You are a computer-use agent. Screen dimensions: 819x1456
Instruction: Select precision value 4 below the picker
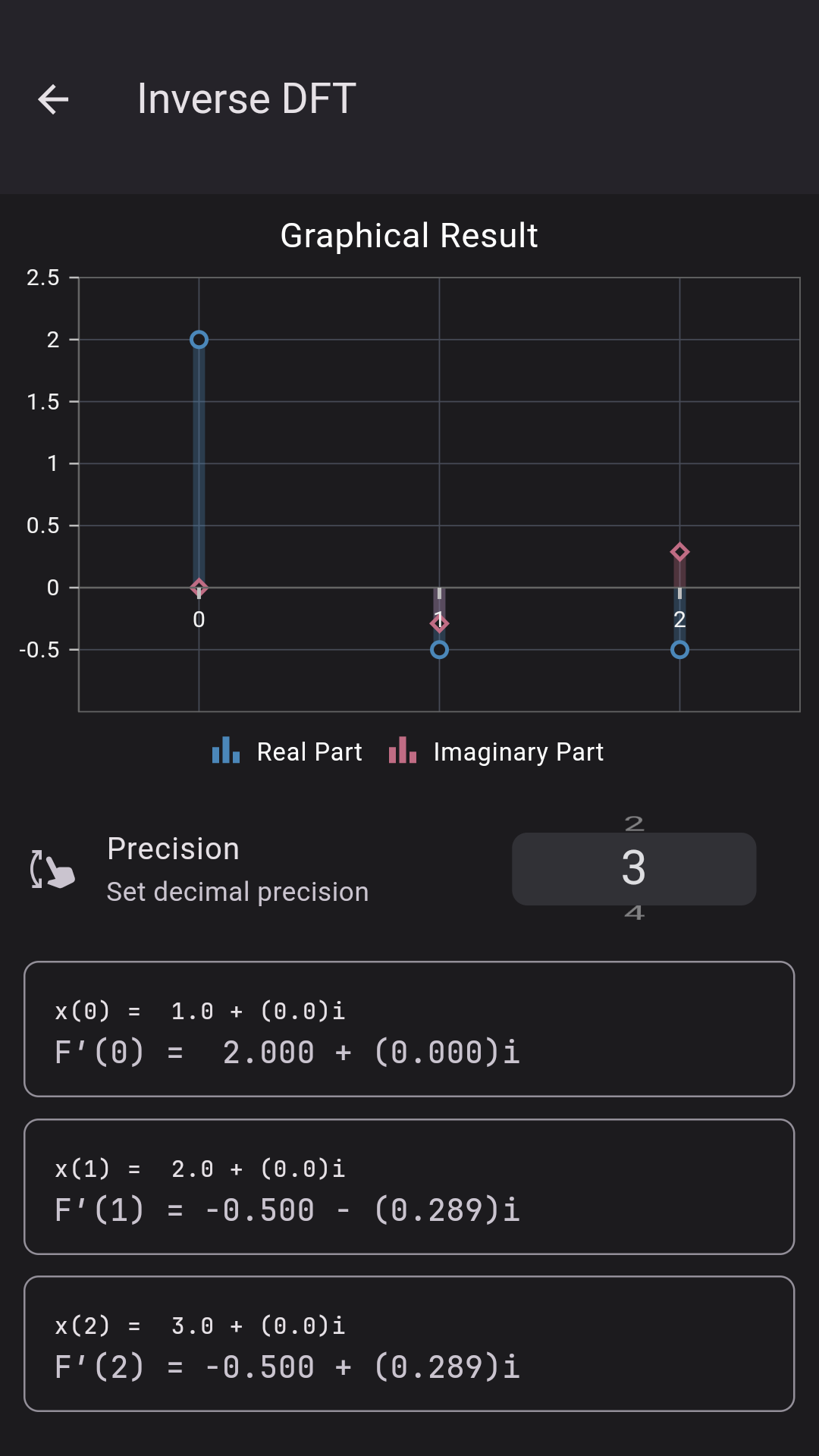coord(634,913)
